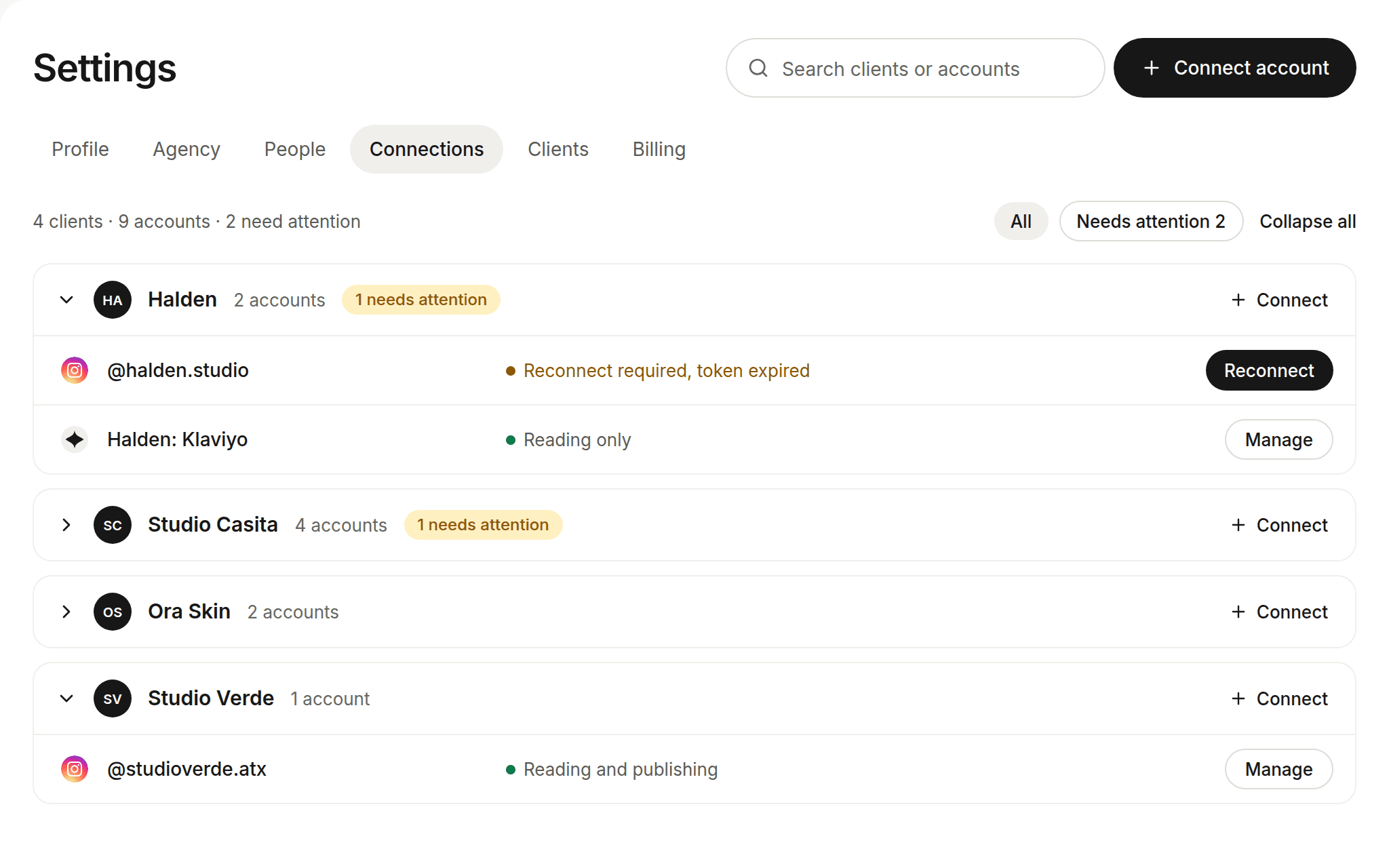Click the Halden HA avatar
Viewport: 1389px width, 868px height.
(x=113, y=300)
